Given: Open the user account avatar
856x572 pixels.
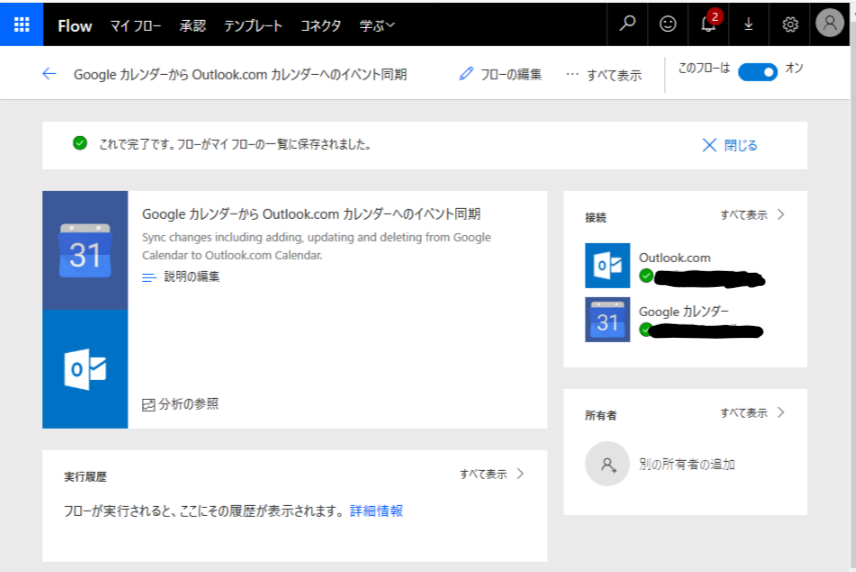Looking at the screenshot, I should (829, 23).
